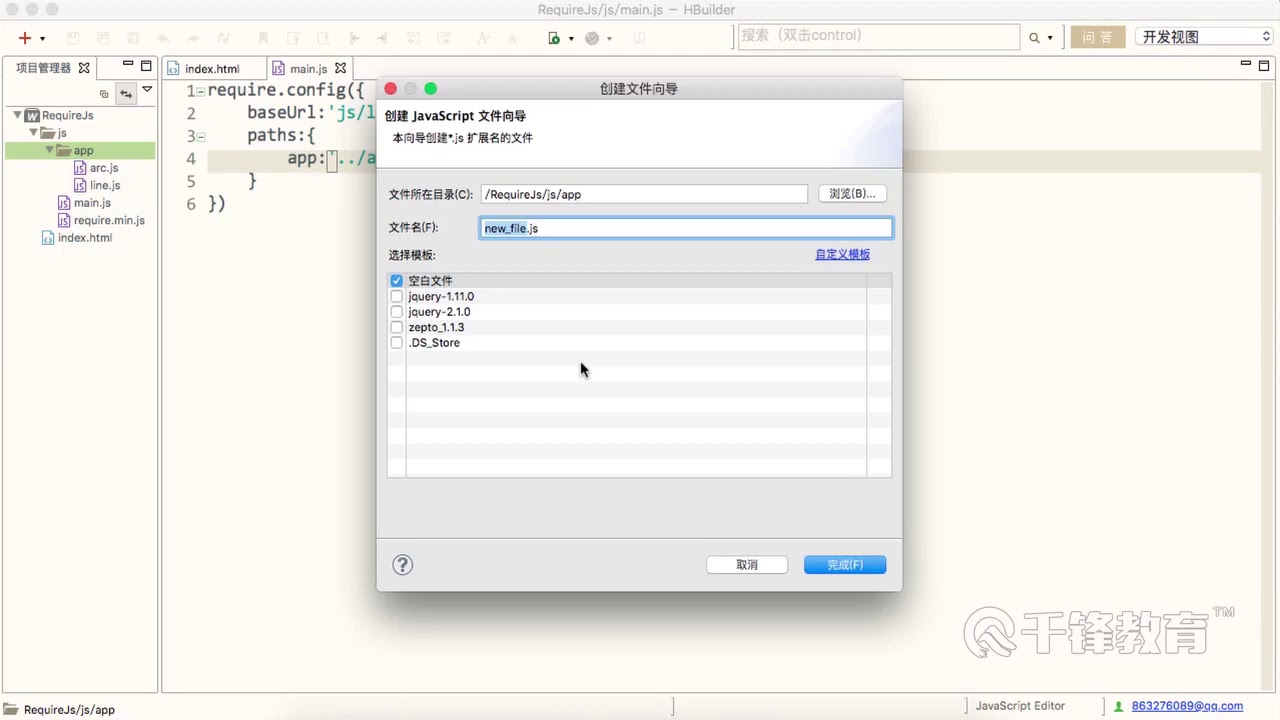The image size is (1280, 720).
Task: Maximize the editor area via top-right icon
Action: [1264, 65]
